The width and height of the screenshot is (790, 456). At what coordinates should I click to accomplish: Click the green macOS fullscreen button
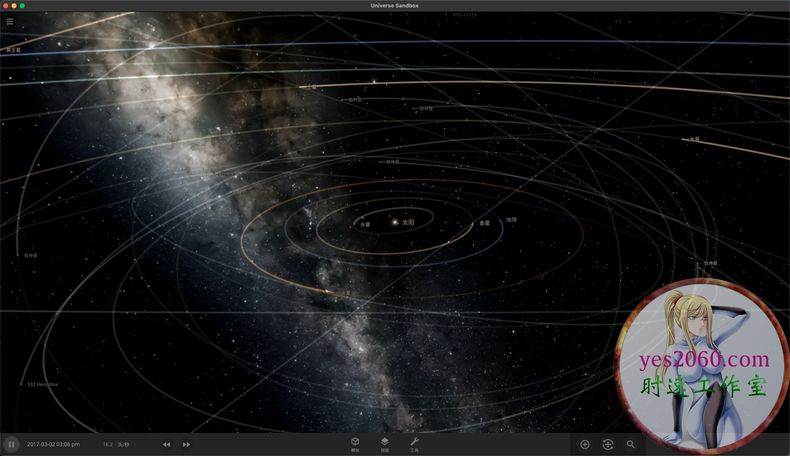(22, 5)
